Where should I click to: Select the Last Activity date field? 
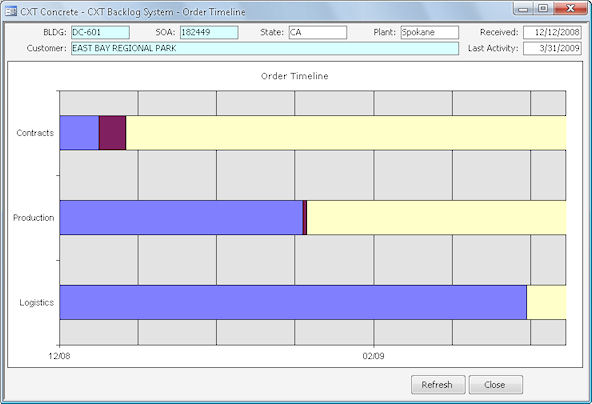pyautogui.click(x=552, y=48)
